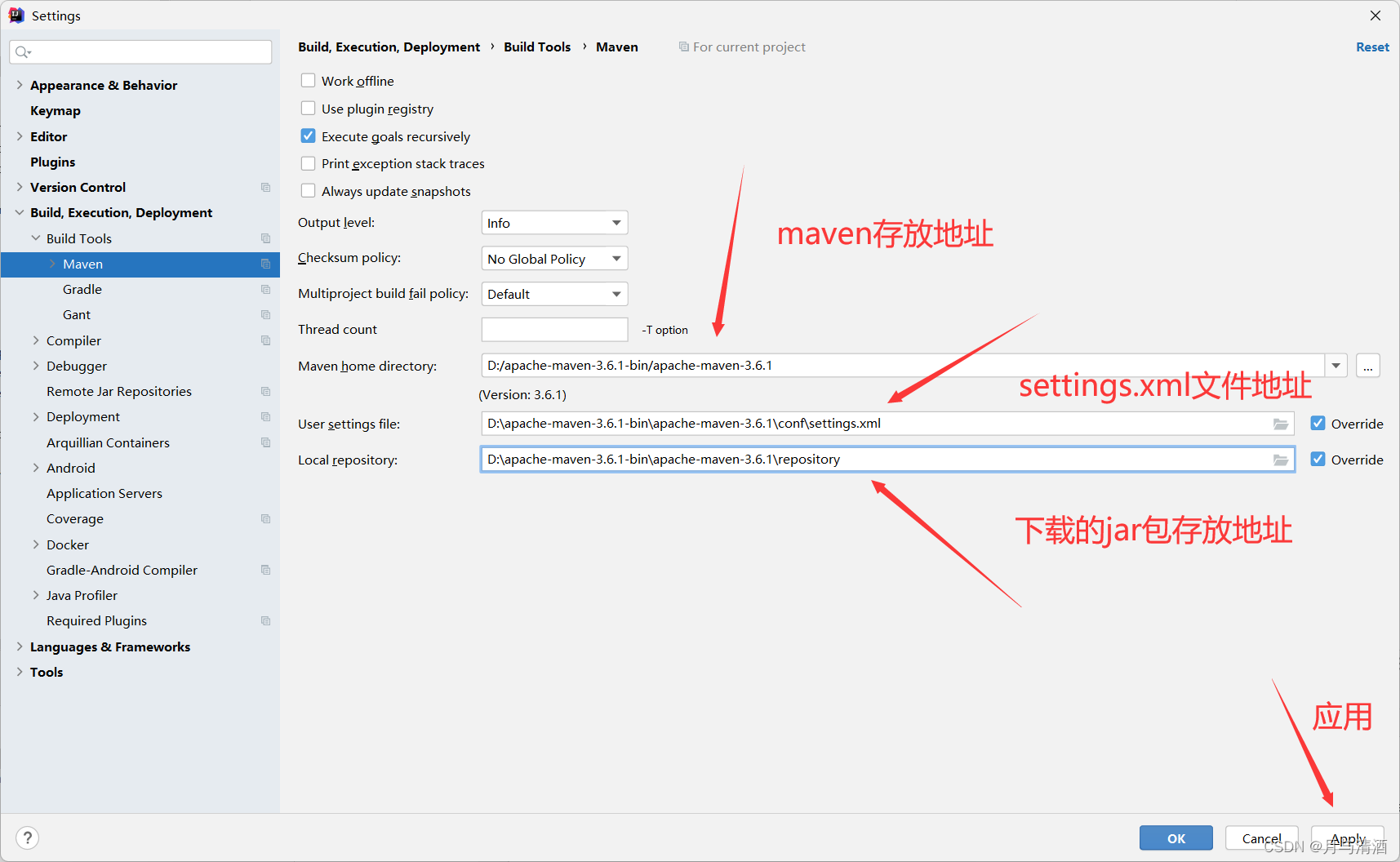Image resolution: width=1400 pixels, height=862 pixels.
Task: Click browse button for Maven home
Action: click(x=1368, y=366)
